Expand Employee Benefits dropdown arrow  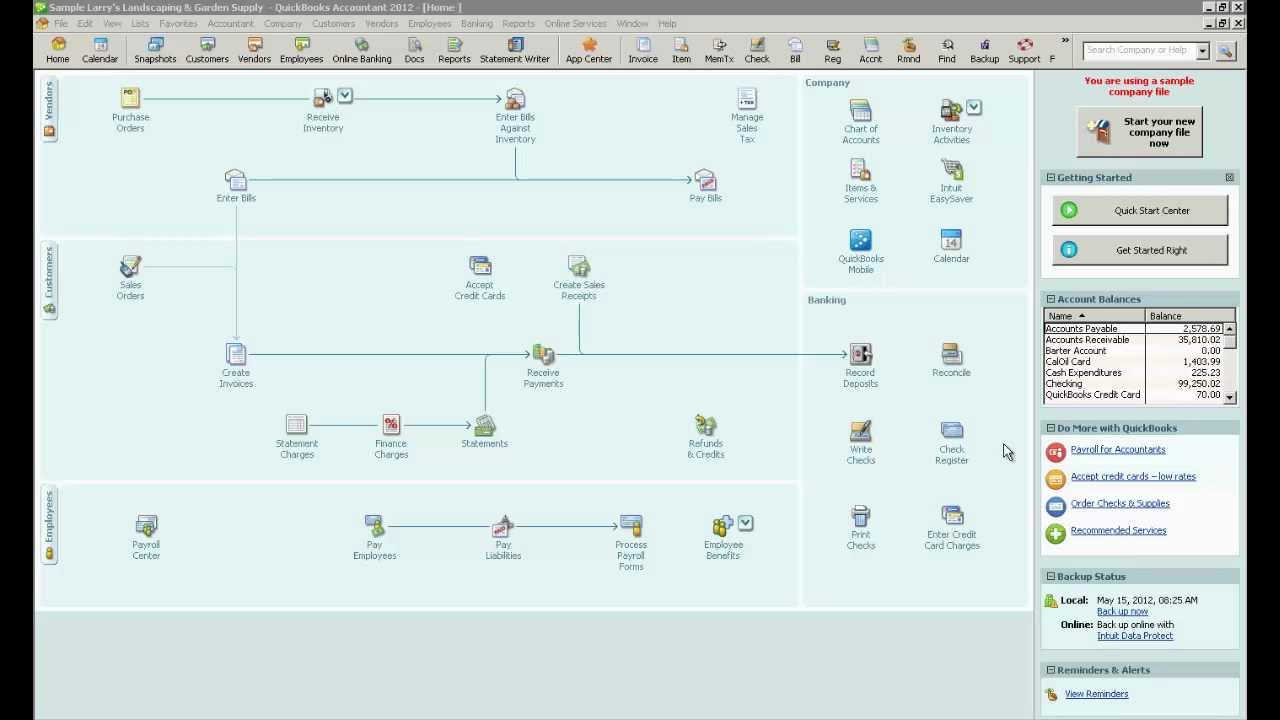tap(746, 523)
